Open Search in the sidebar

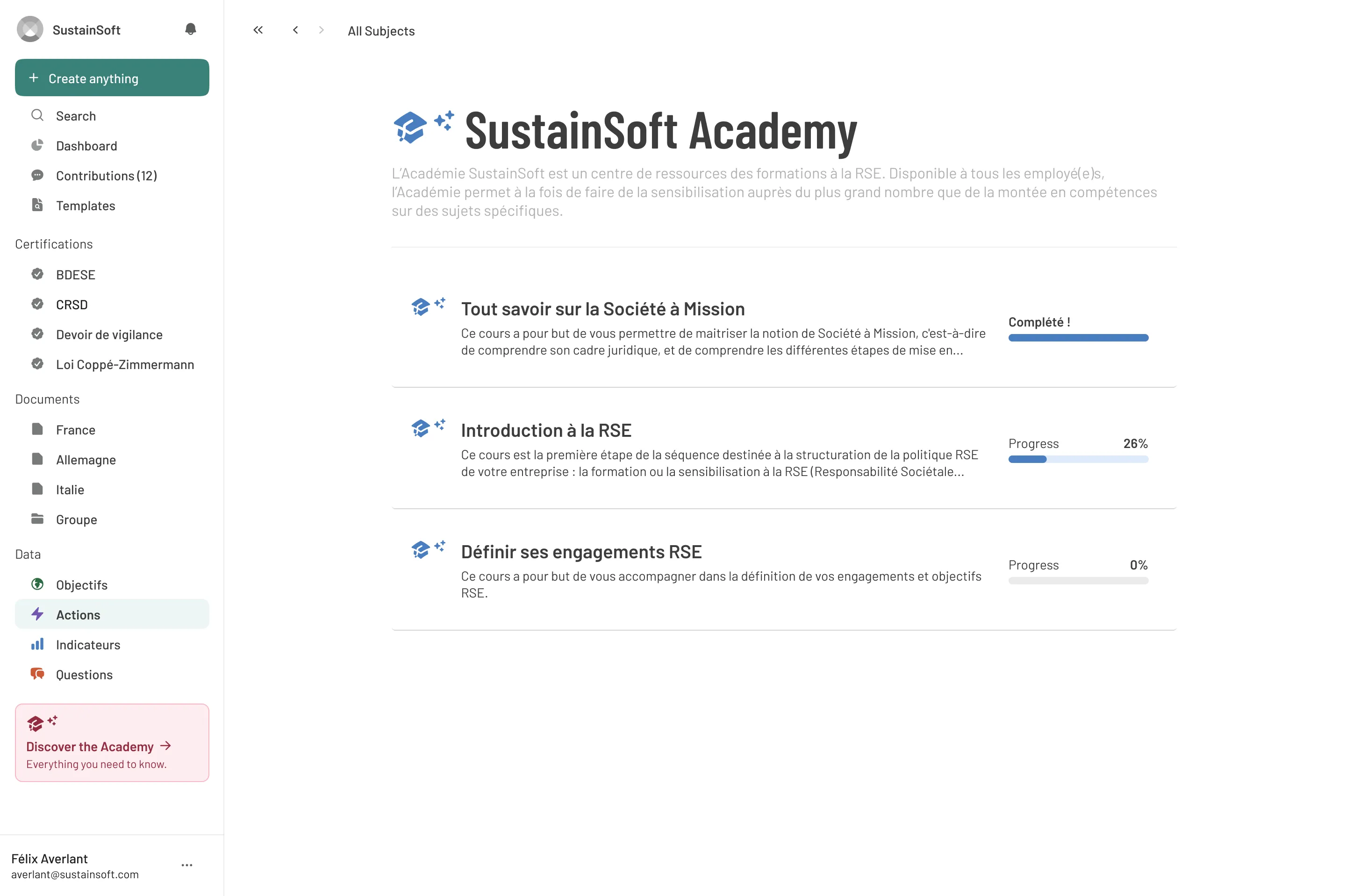click(75, 116)
